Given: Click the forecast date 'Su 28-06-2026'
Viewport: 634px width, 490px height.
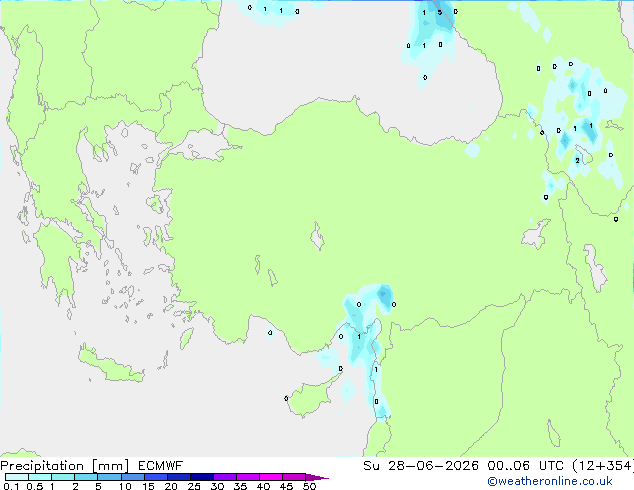Looking at the screenshot, I should point(421,466).
